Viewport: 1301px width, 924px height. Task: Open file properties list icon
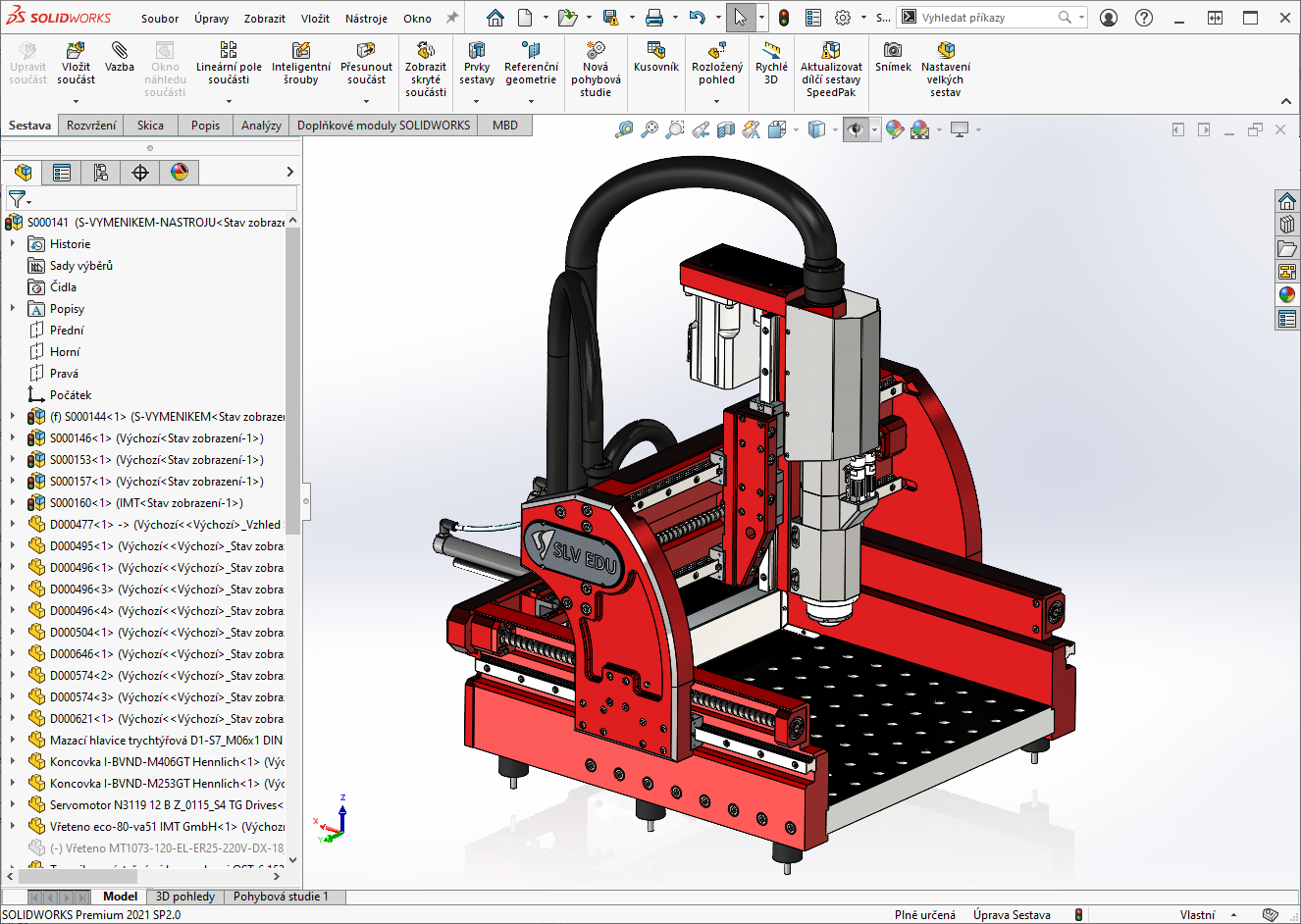pyautogui.click(x=813, y=18)
